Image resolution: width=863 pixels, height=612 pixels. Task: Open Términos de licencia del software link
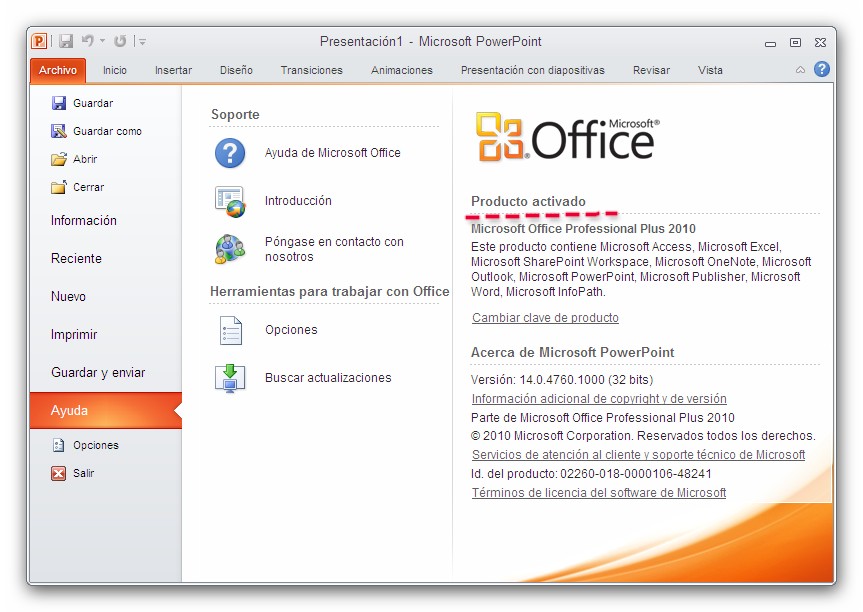click(x=599, y=493)
